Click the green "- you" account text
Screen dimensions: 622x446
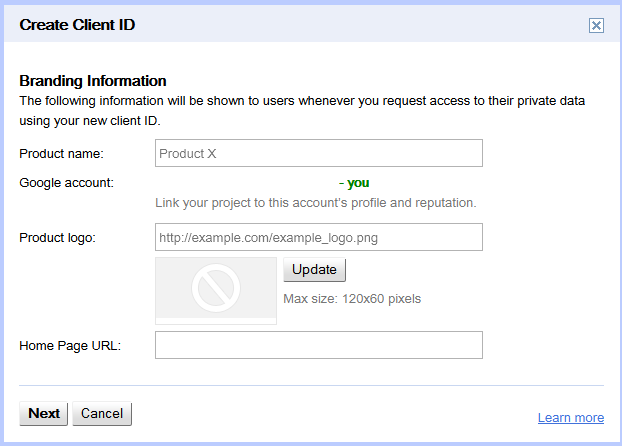pos(354,183)
